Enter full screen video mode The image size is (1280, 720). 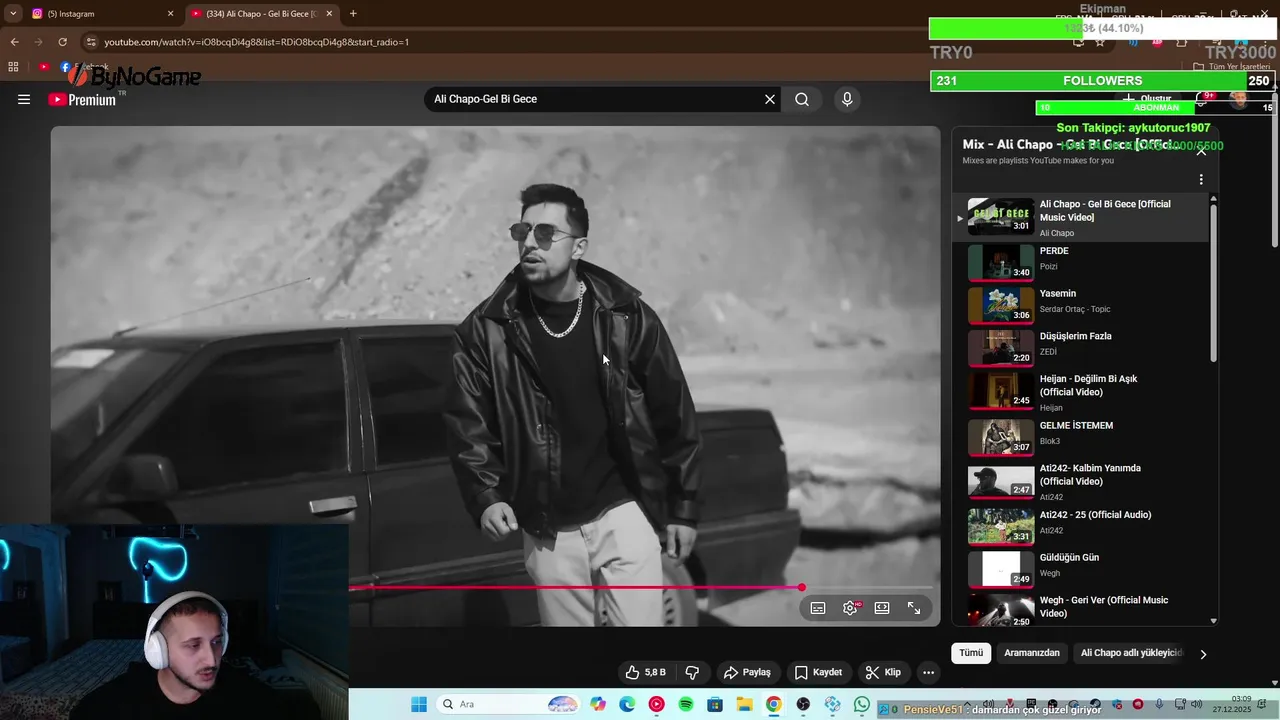[x=914, y=608]
